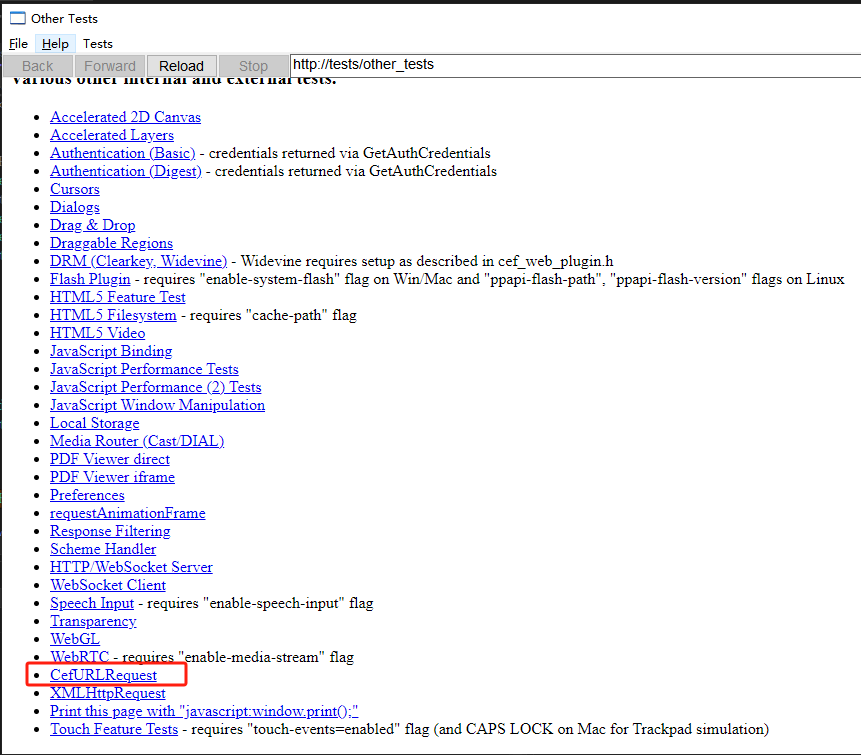Click the Back navigation button
Image resolution: width=861 pixels, height=755 pixels.
click(36, 65)
